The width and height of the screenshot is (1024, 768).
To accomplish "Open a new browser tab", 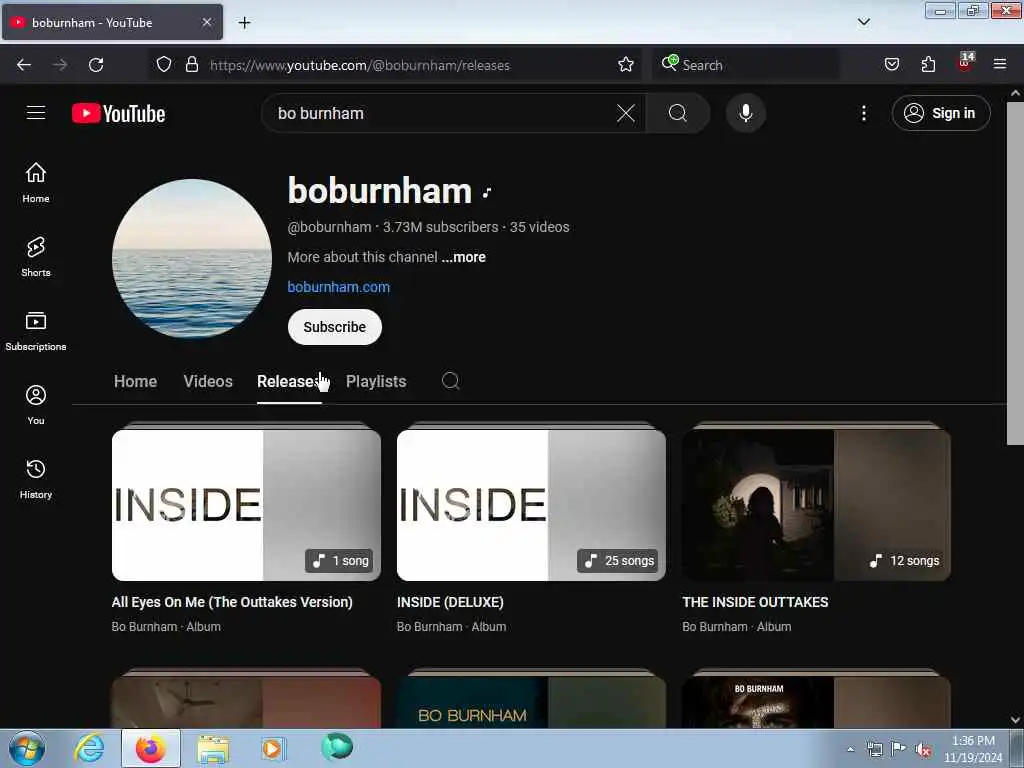I will pos(244,23).
